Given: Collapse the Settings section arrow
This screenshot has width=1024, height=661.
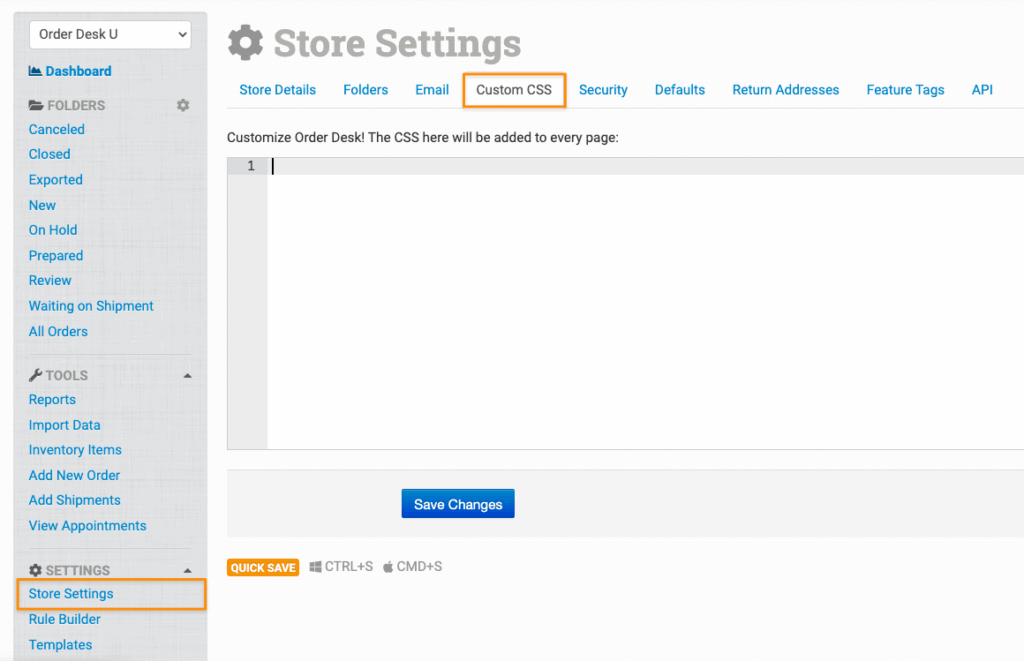Looking at the screenshot, I should click(x=187, y=570).
